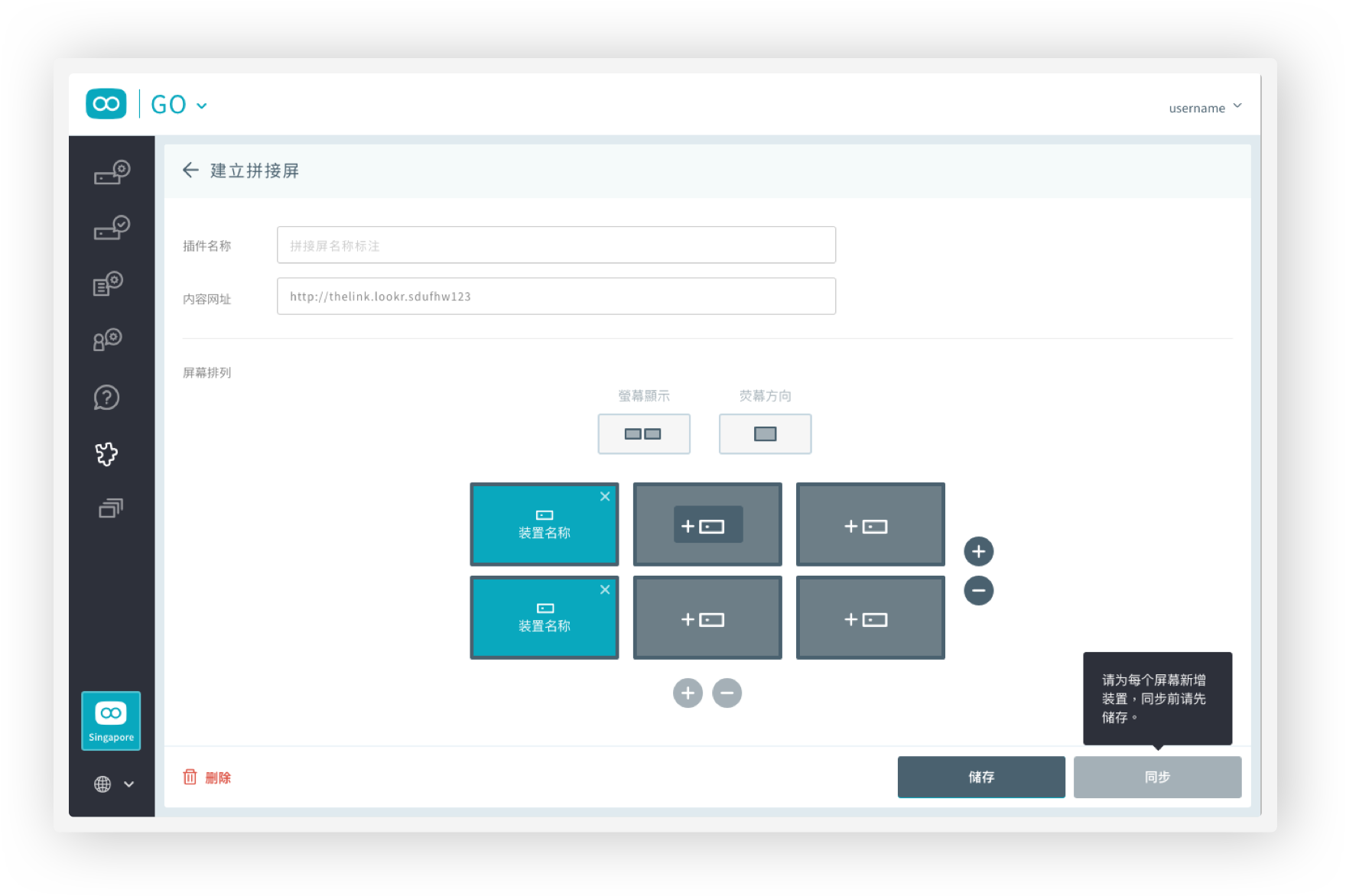Click the back arrow beside 建立拼接屏
Image resolution: width=1346 pixels, height=896 pixels.
click(x=190, y=170)
